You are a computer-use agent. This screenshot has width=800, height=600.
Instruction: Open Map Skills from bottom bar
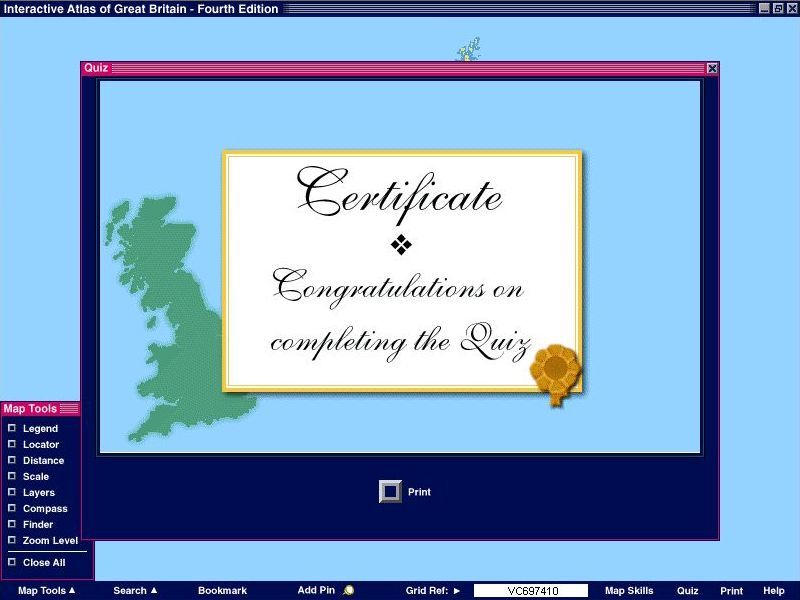pyautogui.click(x=629, y=590)
